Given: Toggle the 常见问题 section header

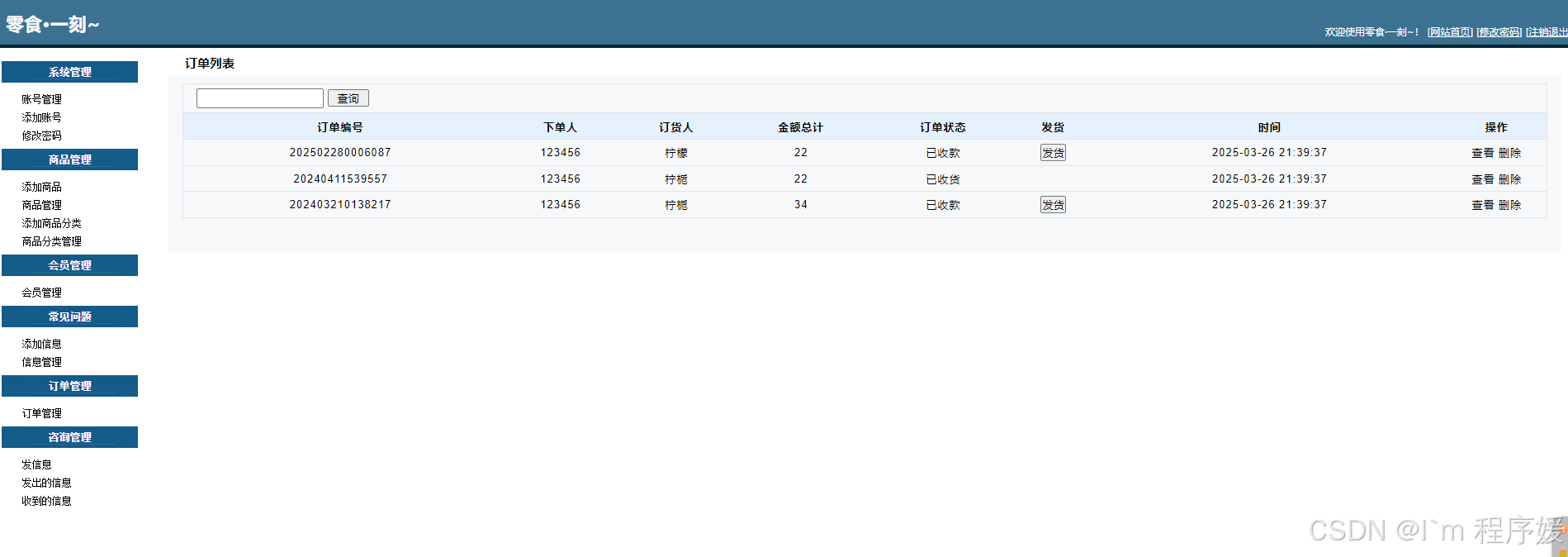Looking at the screenshot, I should click(69, 317).
